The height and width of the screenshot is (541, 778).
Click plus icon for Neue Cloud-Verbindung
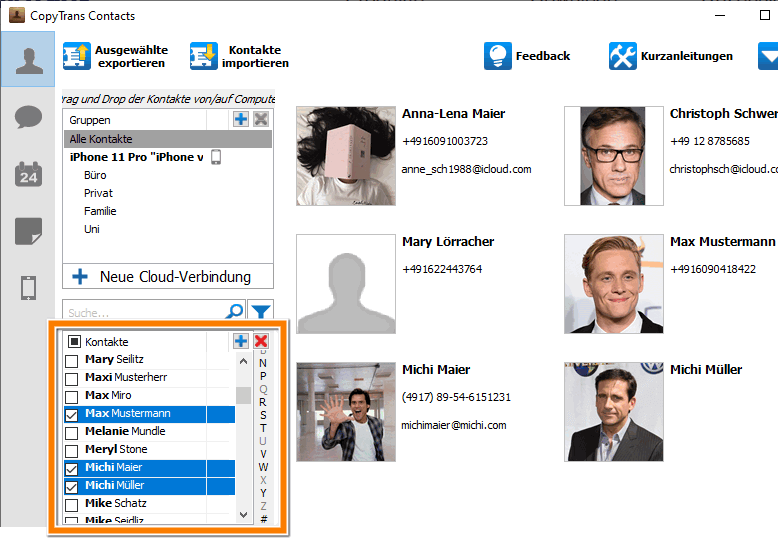pyautogui.click(x=80, y=276)
